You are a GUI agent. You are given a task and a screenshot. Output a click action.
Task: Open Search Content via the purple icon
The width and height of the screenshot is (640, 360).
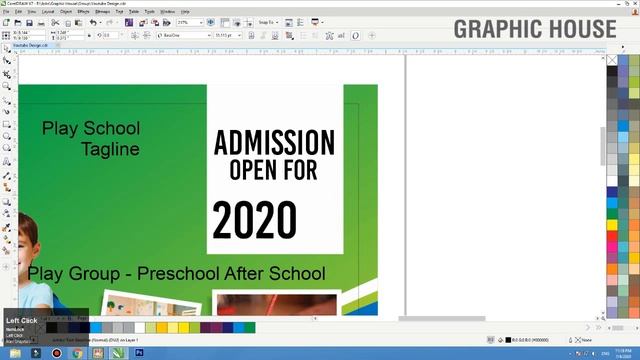[x=129, y=23]
